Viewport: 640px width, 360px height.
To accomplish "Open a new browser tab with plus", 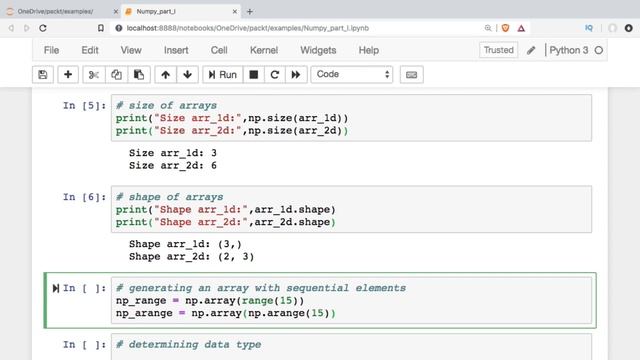I will point(250,12).
